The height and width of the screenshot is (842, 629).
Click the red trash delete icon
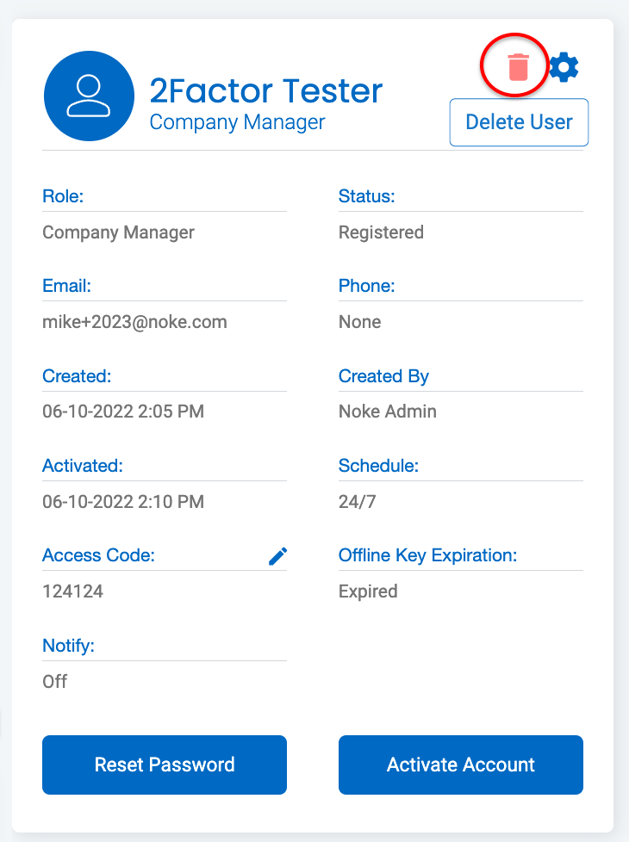pos(518,67)
